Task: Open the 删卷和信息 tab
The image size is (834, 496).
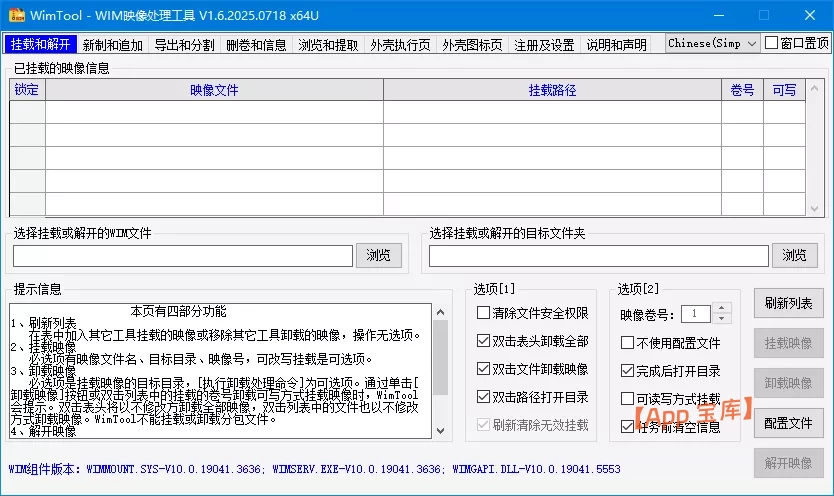Action: [x=256, y=45]
